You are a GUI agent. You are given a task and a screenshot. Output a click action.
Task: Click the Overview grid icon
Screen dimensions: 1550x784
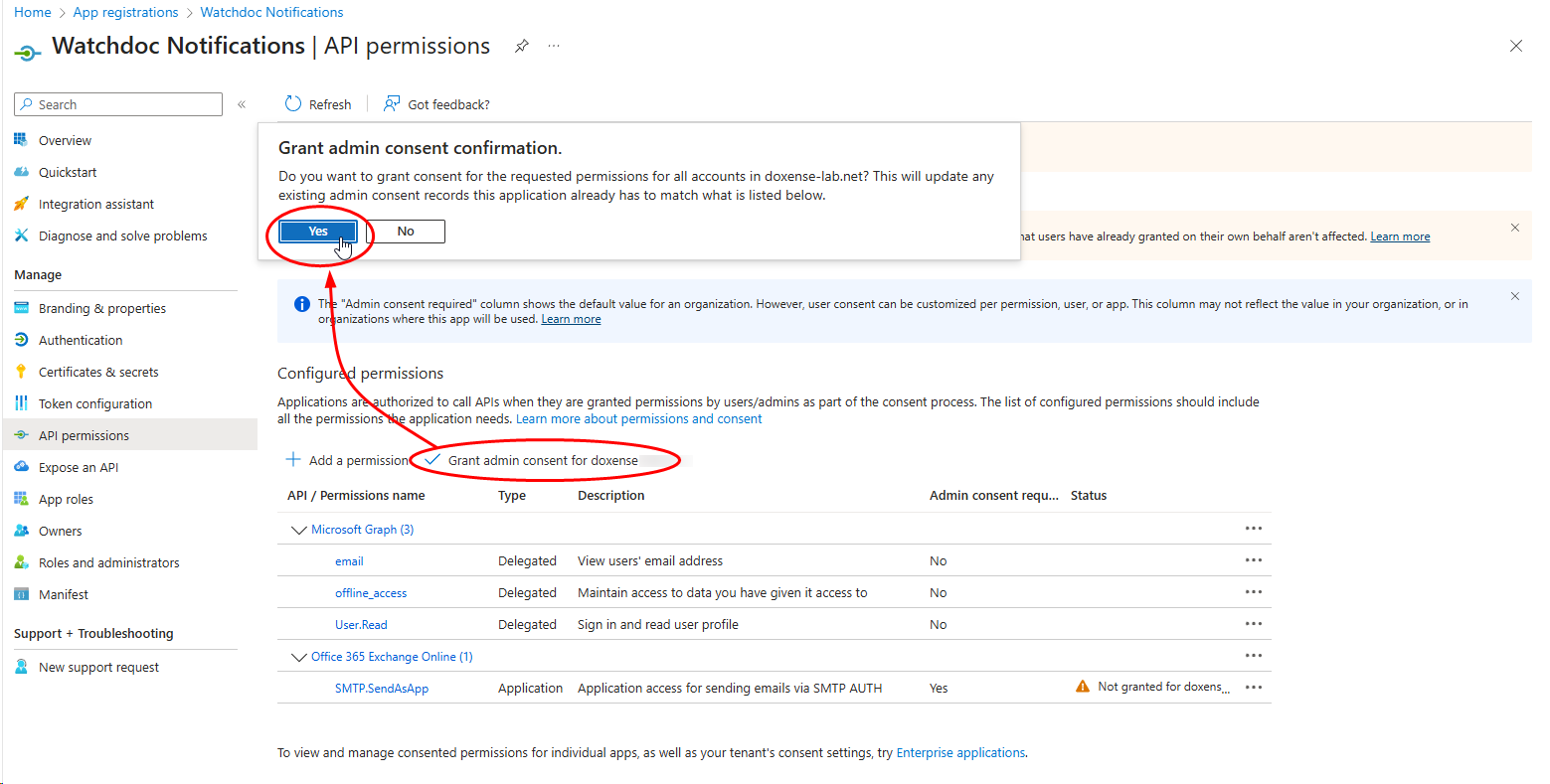(x=21, y=140)
